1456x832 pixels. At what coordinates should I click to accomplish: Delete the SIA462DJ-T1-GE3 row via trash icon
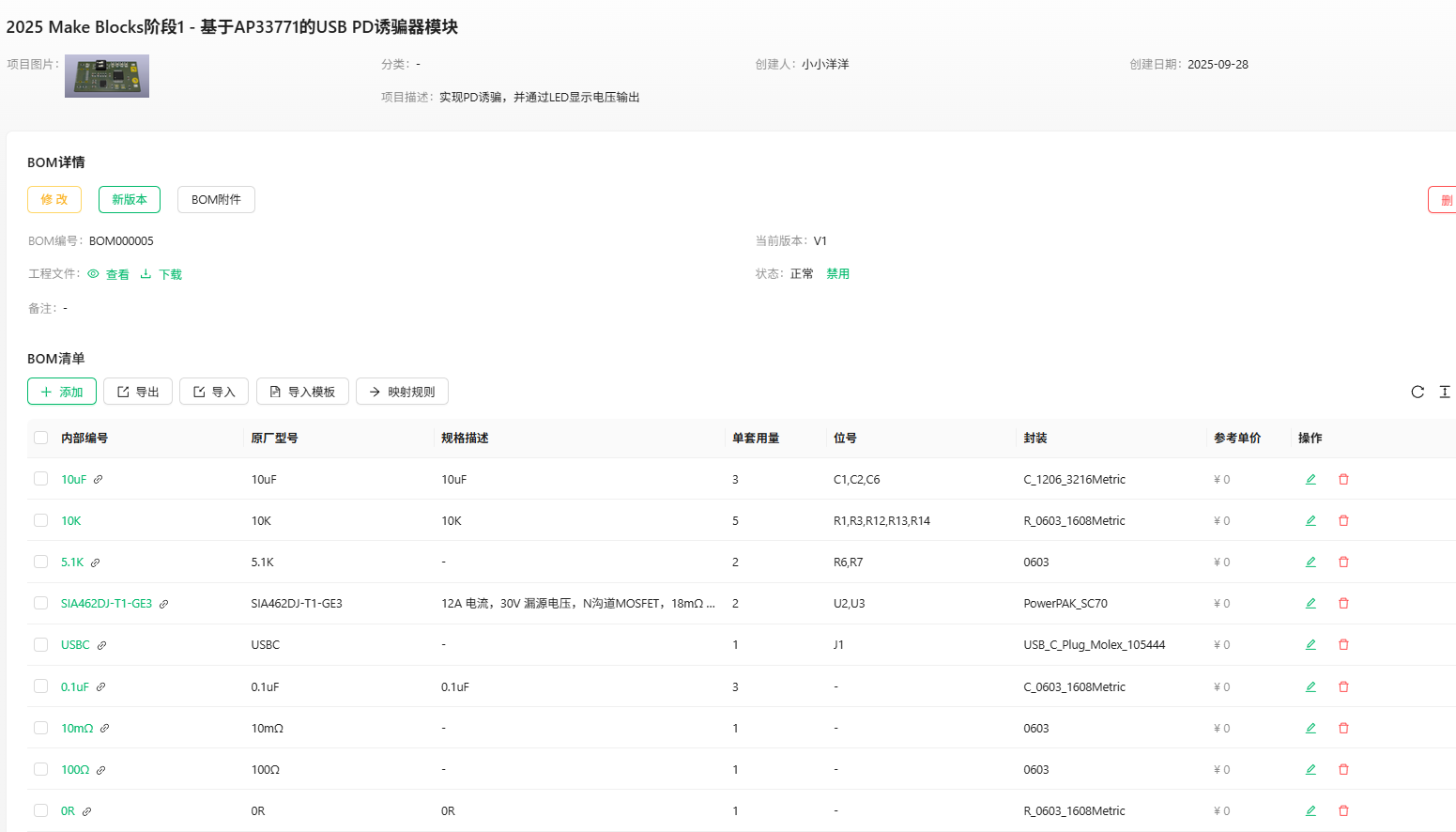point(1343,604)
